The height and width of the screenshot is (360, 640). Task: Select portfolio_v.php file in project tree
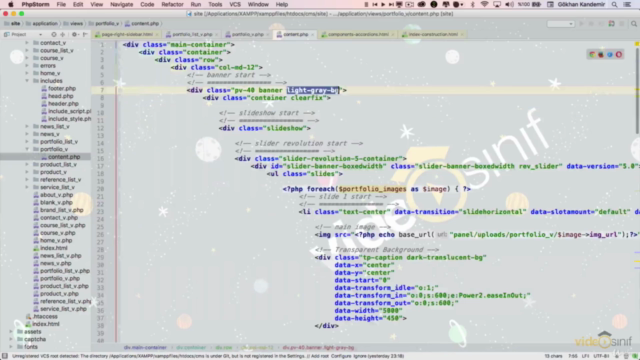60,278
